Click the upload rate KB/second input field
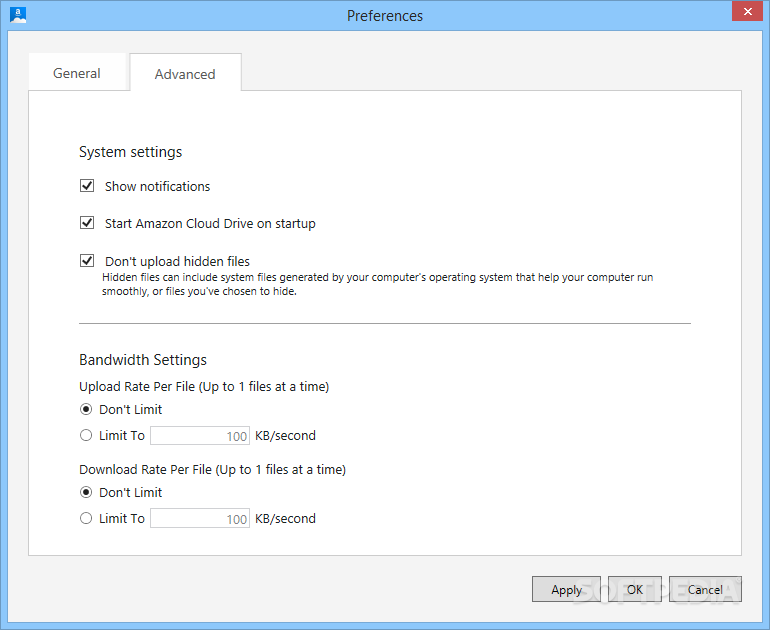Image resolution: width=770 pixels, height=630 pixels. point(200,436)
